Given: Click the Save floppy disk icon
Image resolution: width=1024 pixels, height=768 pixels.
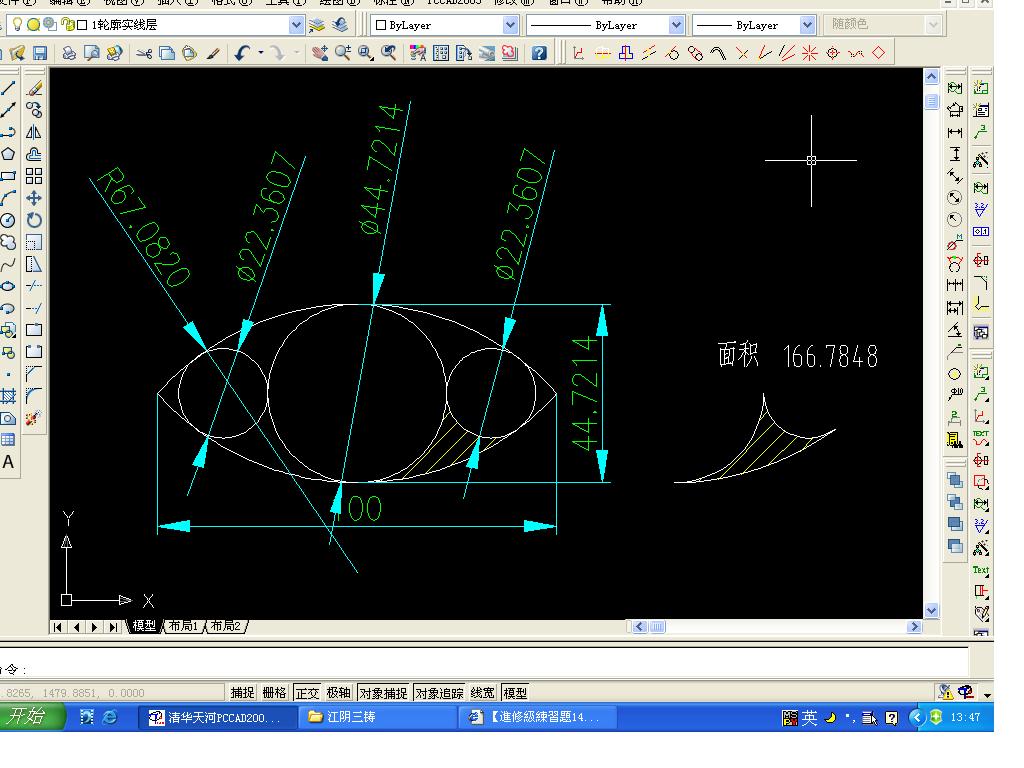Looking at the screenshot, I should click(x=40, y=53).
